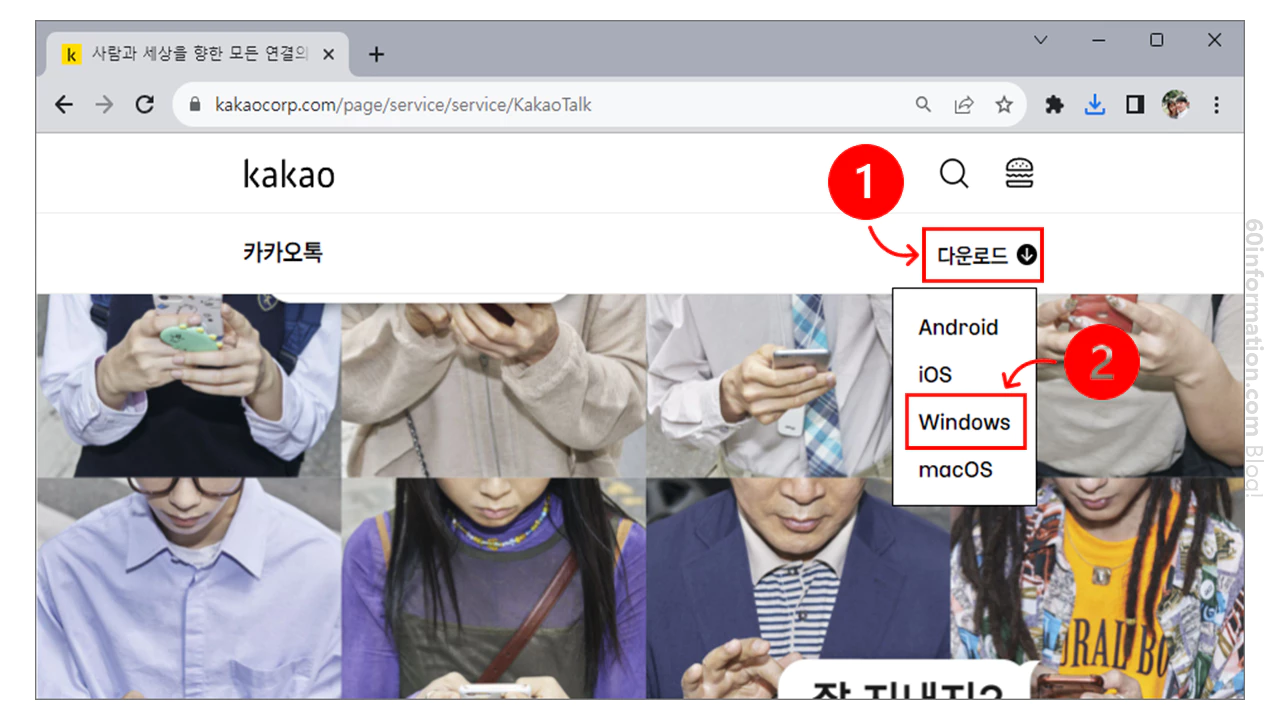Open the tab search chevron
1280x720 pixels.
(1041, 40)
